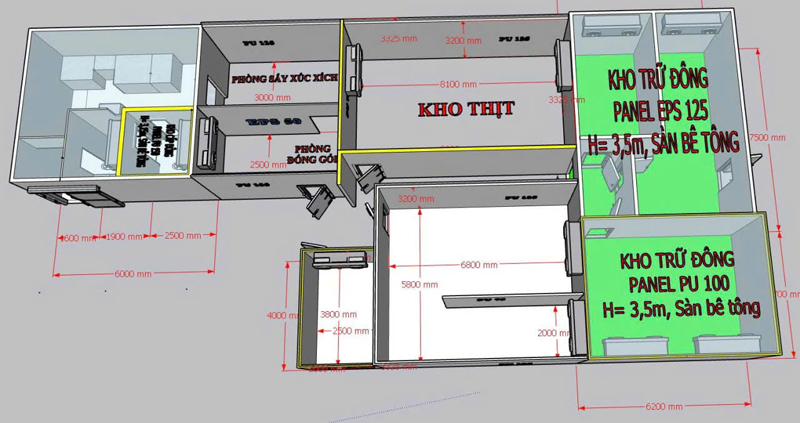Select the '8100 mm' dimension text

[x=458, y=84]
